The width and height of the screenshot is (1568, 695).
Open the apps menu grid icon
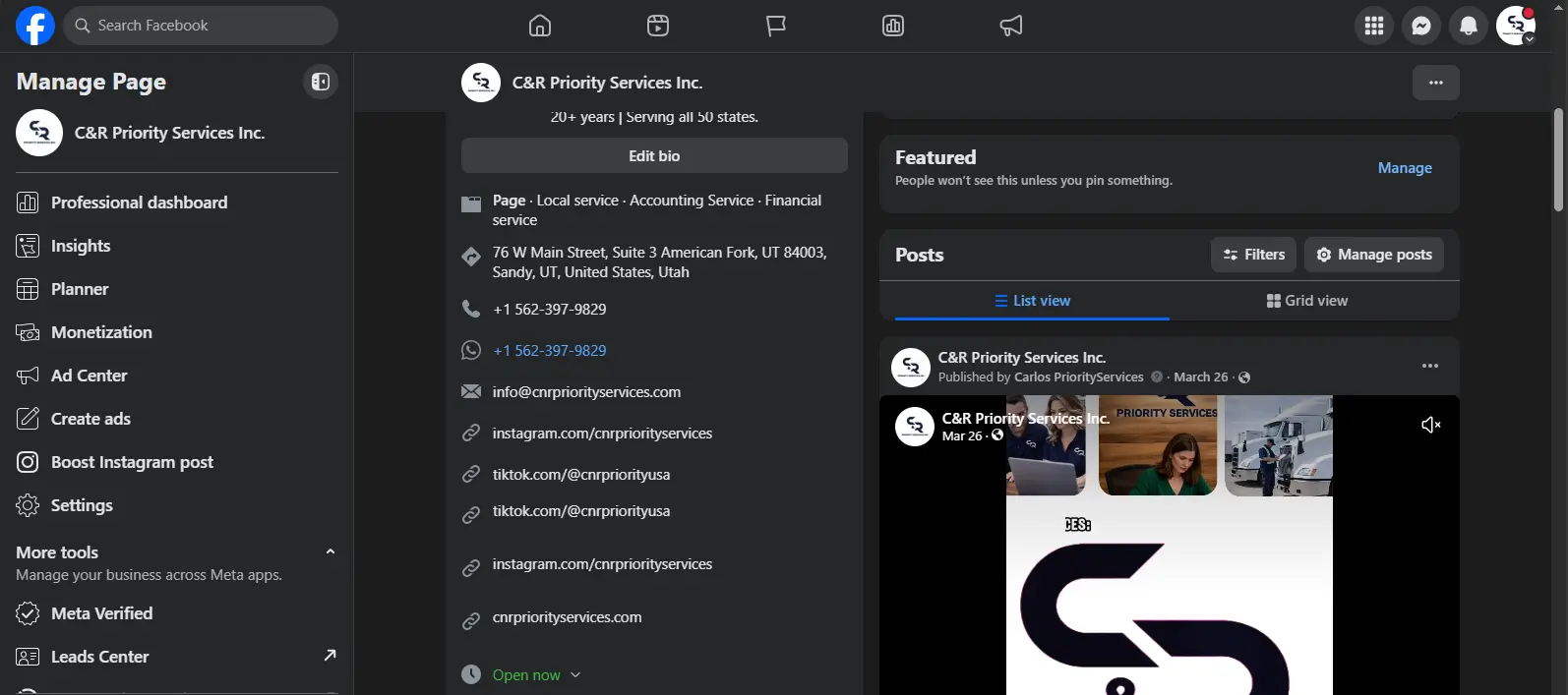[x=1374, y=26]
